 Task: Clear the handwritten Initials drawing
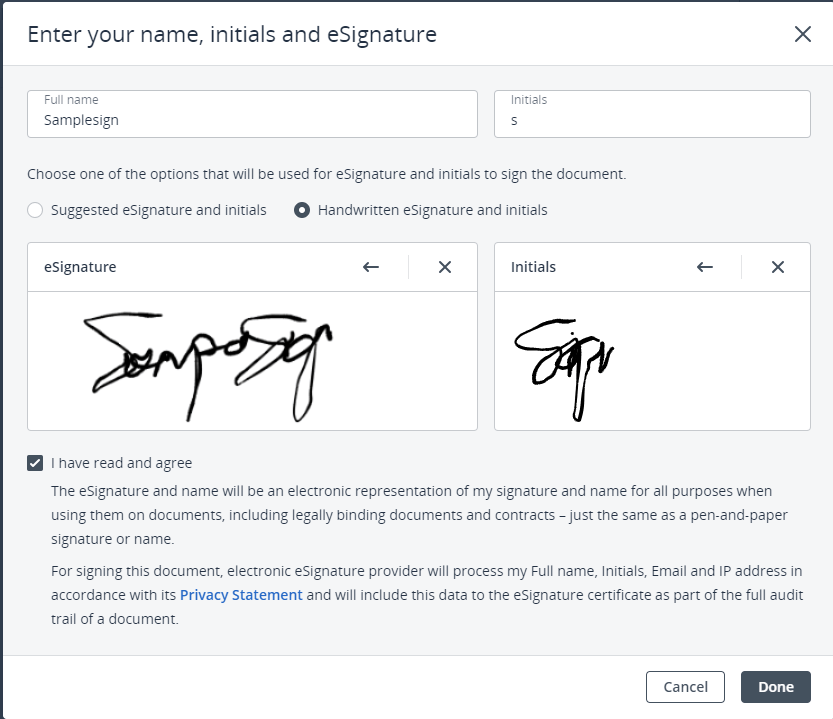(x=778, y=267)
